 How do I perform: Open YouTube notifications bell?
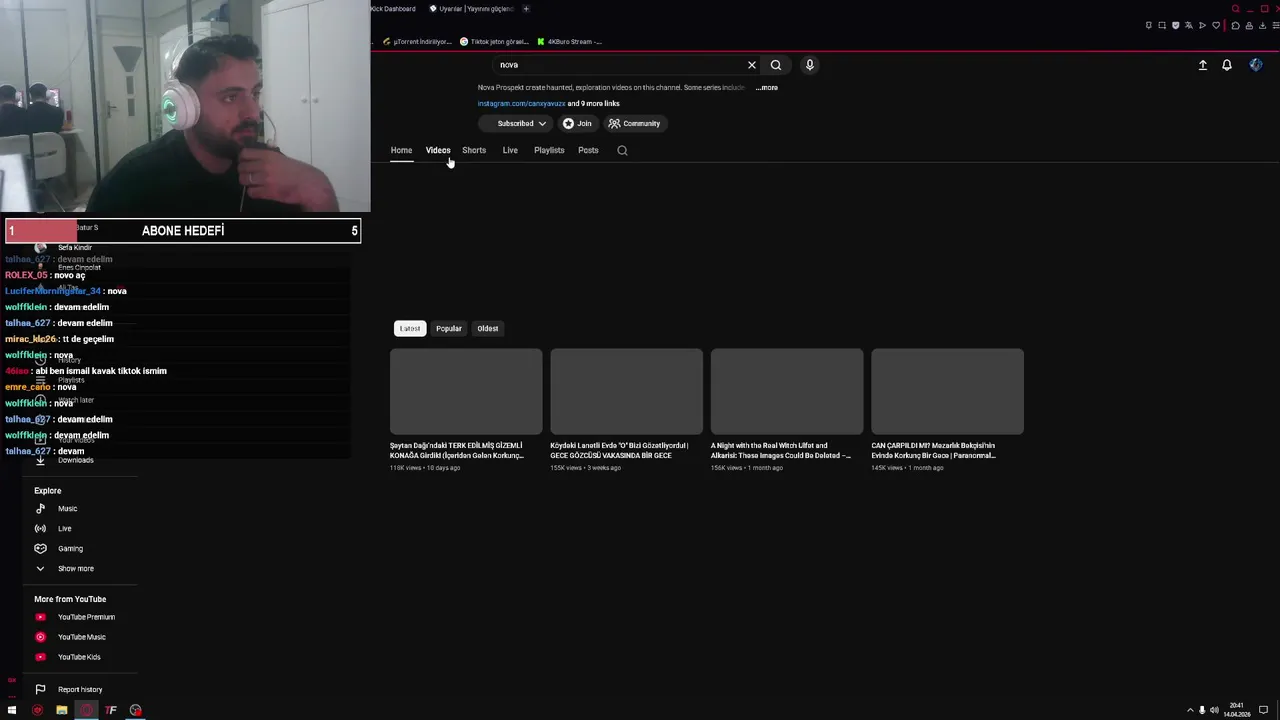click(1227, 65)
